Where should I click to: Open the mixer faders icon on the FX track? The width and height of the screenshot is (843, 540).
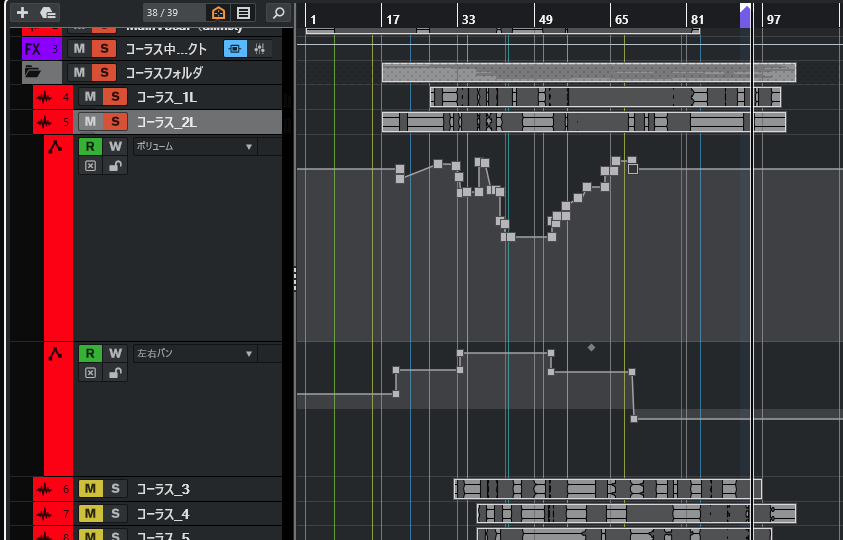pyautogui.click(x=259, y=49)
